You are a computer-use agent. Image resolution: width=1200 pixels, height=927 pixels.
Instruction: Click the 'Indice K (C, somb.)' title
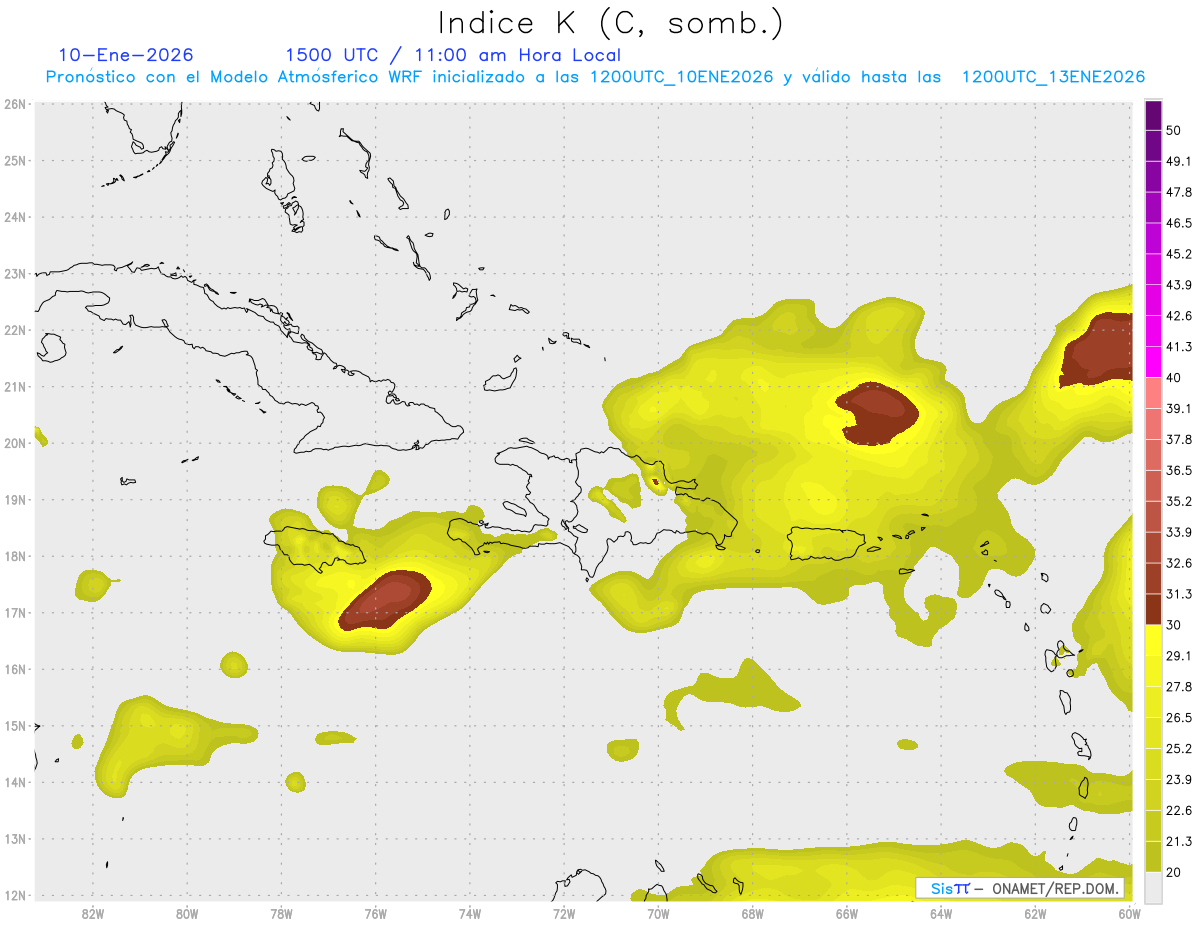click(x=611, y=23)
